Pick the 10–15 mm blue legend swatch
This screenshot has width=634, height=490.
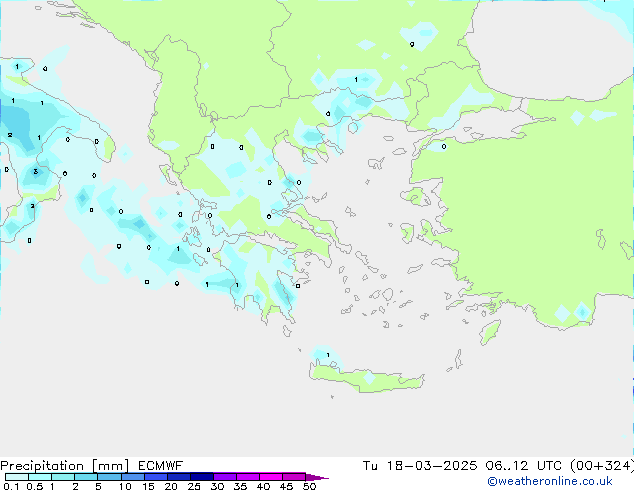[132, 477]
